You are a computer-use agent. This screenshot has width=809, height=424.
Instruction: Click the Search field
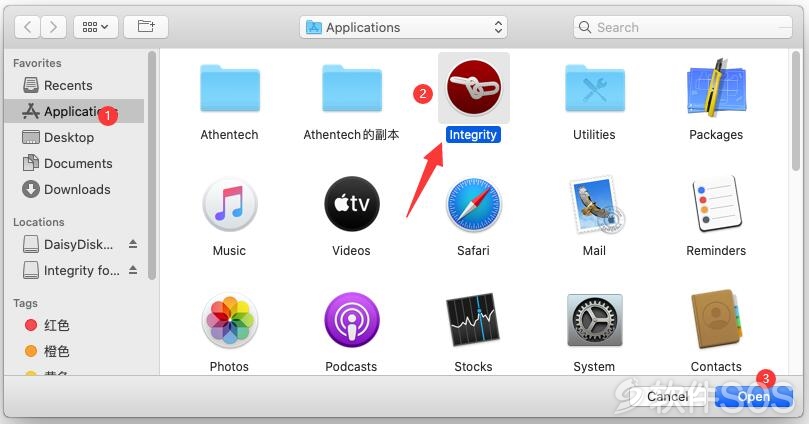pos(683,27)
